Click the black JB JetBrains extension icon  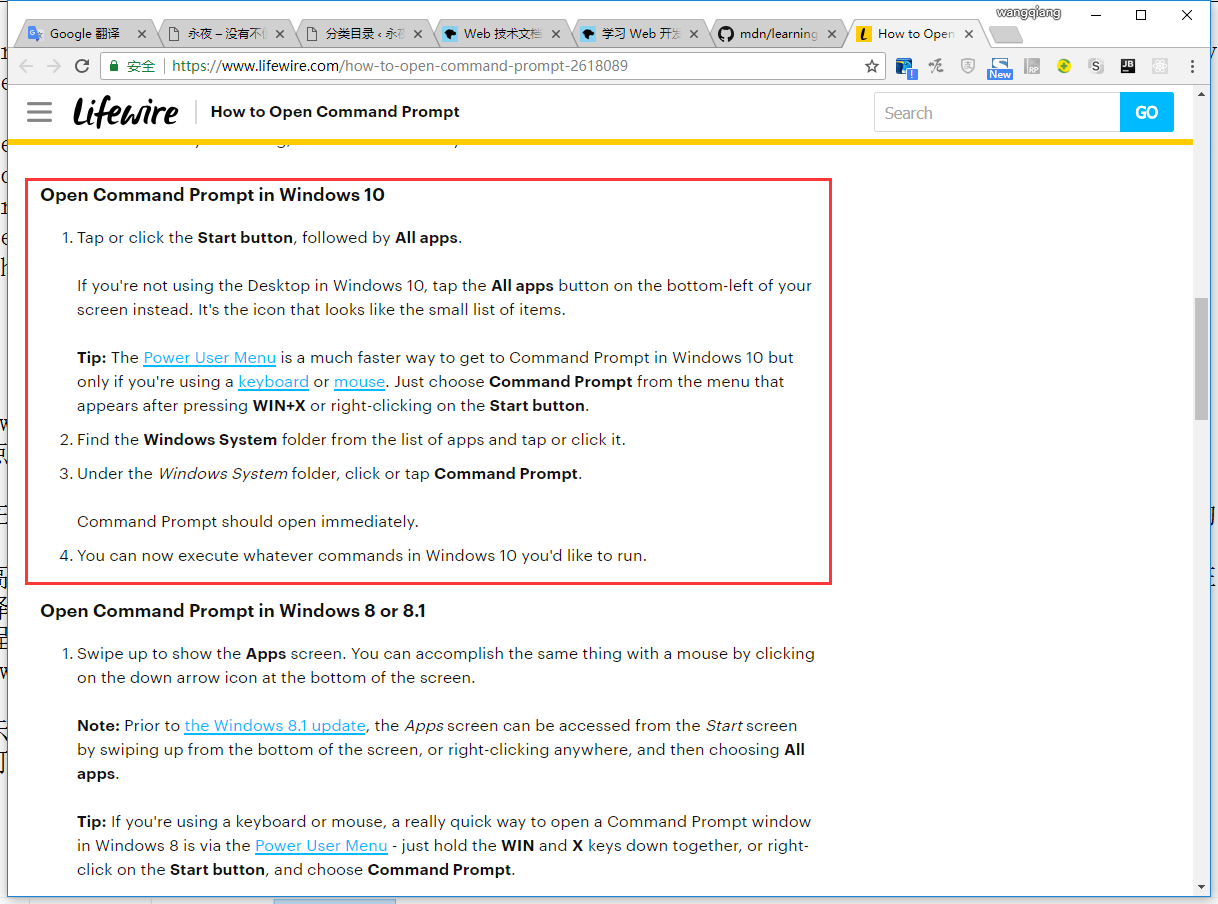1128,66
